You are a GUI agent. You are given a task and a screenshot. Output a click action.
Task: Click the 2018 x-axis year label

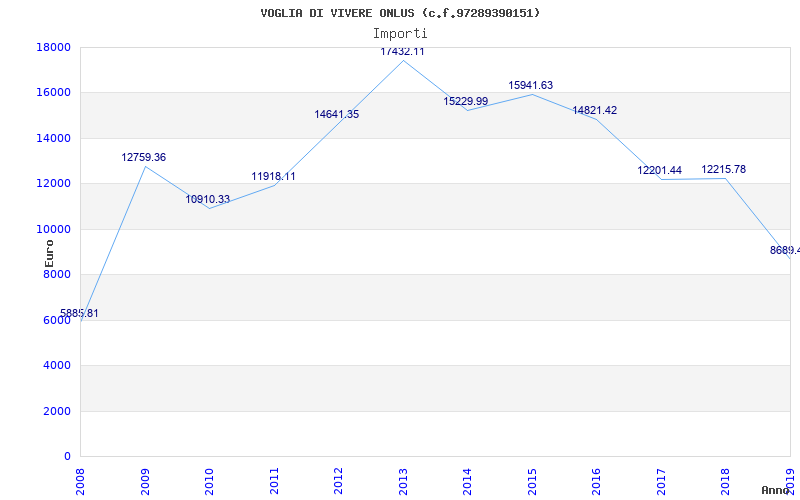click(725, 482)
